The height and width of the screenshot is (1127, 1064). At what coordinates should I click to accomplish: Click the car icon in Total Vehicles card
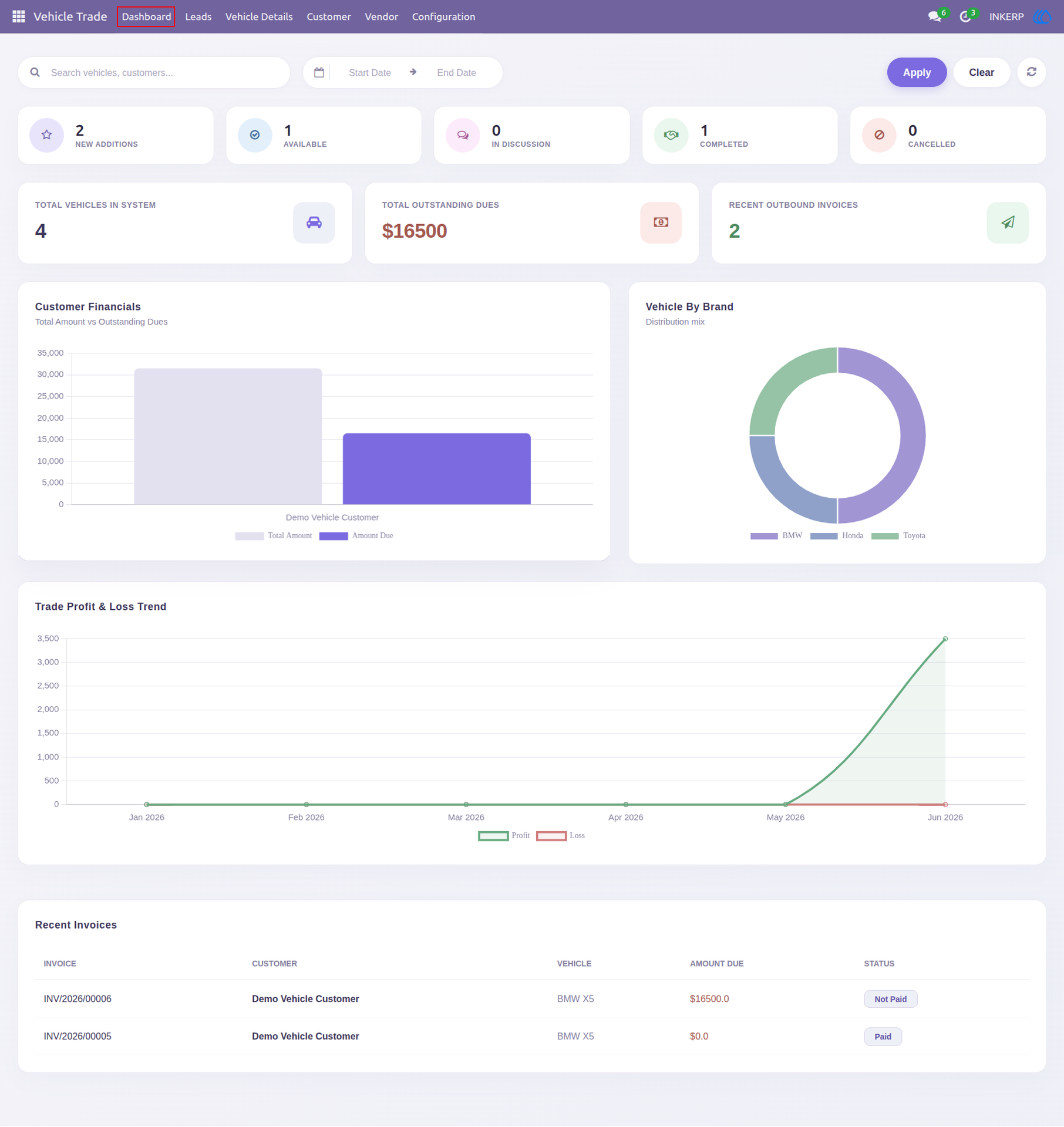(314, 222)
